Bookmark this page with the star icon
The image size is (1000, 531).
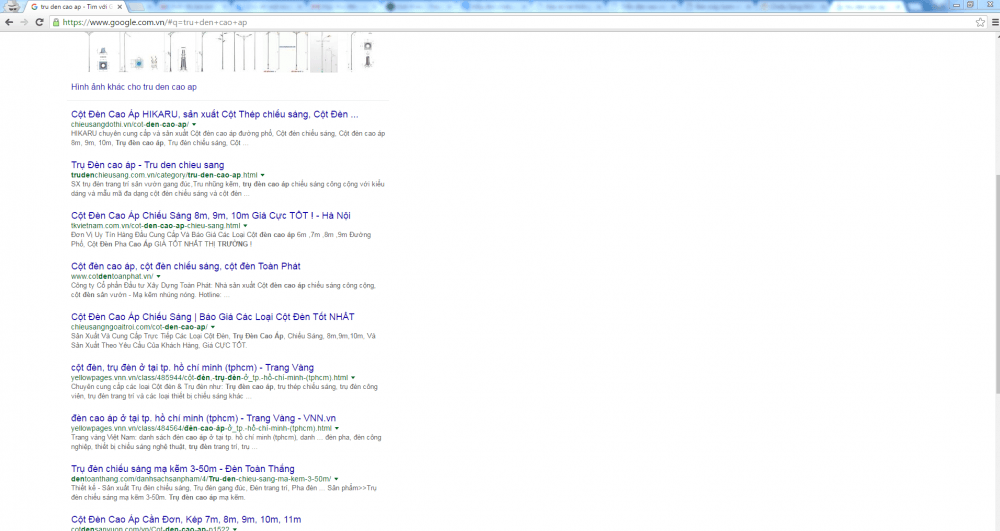[980, 22]
